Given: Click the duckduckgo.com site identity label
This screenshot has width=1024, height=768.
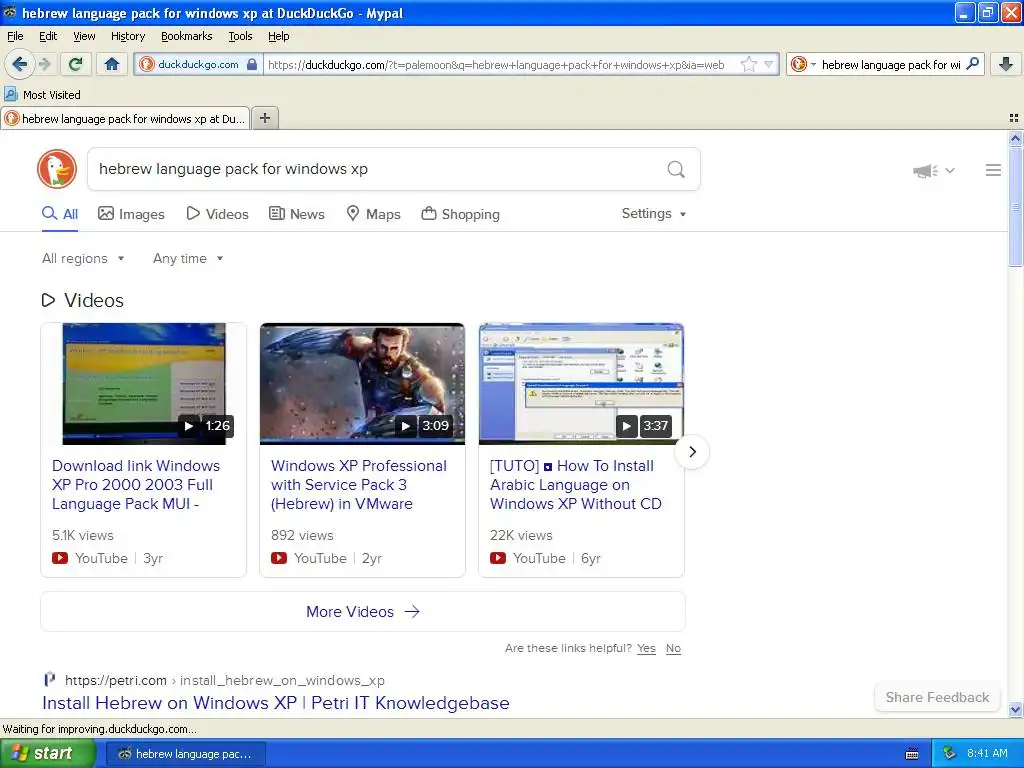Looking at the screenshot, I should pyautogui.click(x=198, y=64).
